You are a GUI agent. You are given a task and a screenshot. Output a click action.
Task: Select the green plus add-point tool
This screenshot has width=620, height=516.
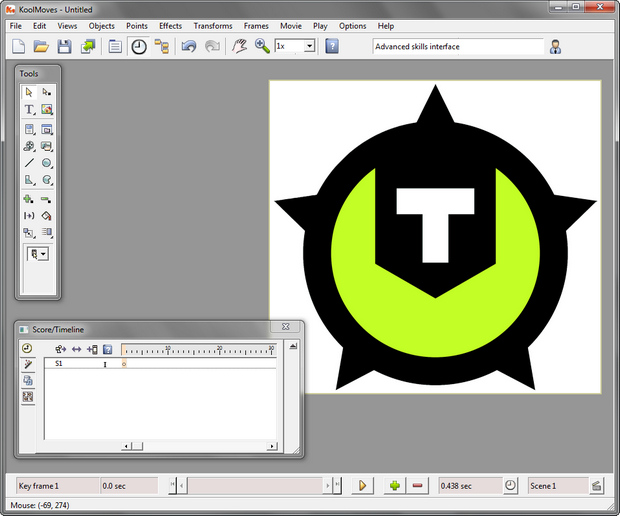pos(29,199)
